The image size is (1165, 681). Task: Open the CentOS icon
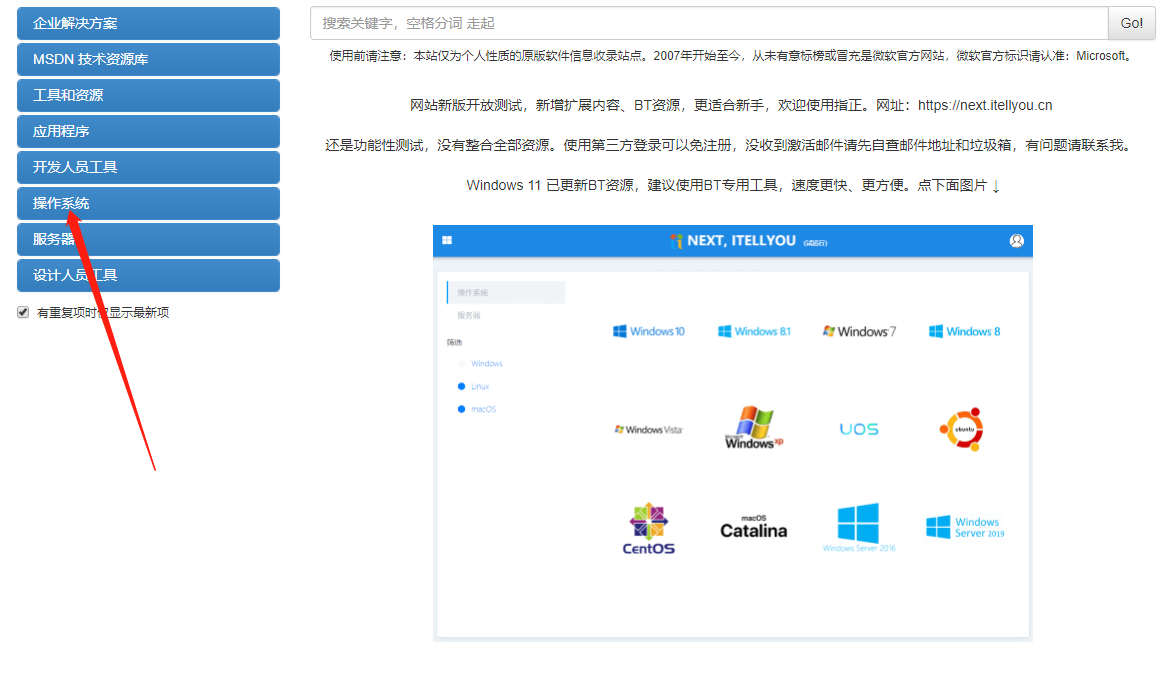click(649, 527)
